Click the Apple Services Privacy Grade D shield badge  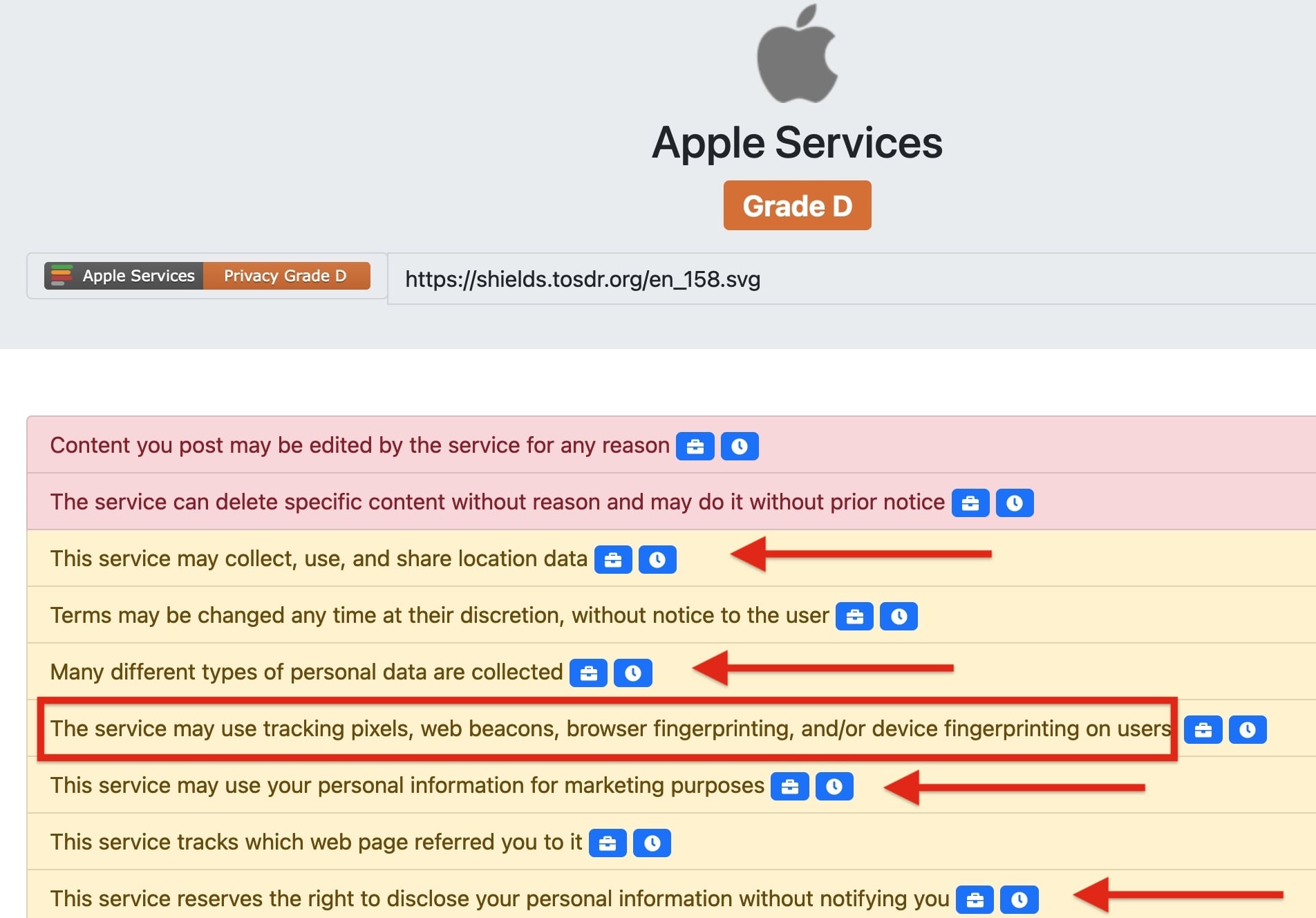pyautogui.click(x=207, y=276)
